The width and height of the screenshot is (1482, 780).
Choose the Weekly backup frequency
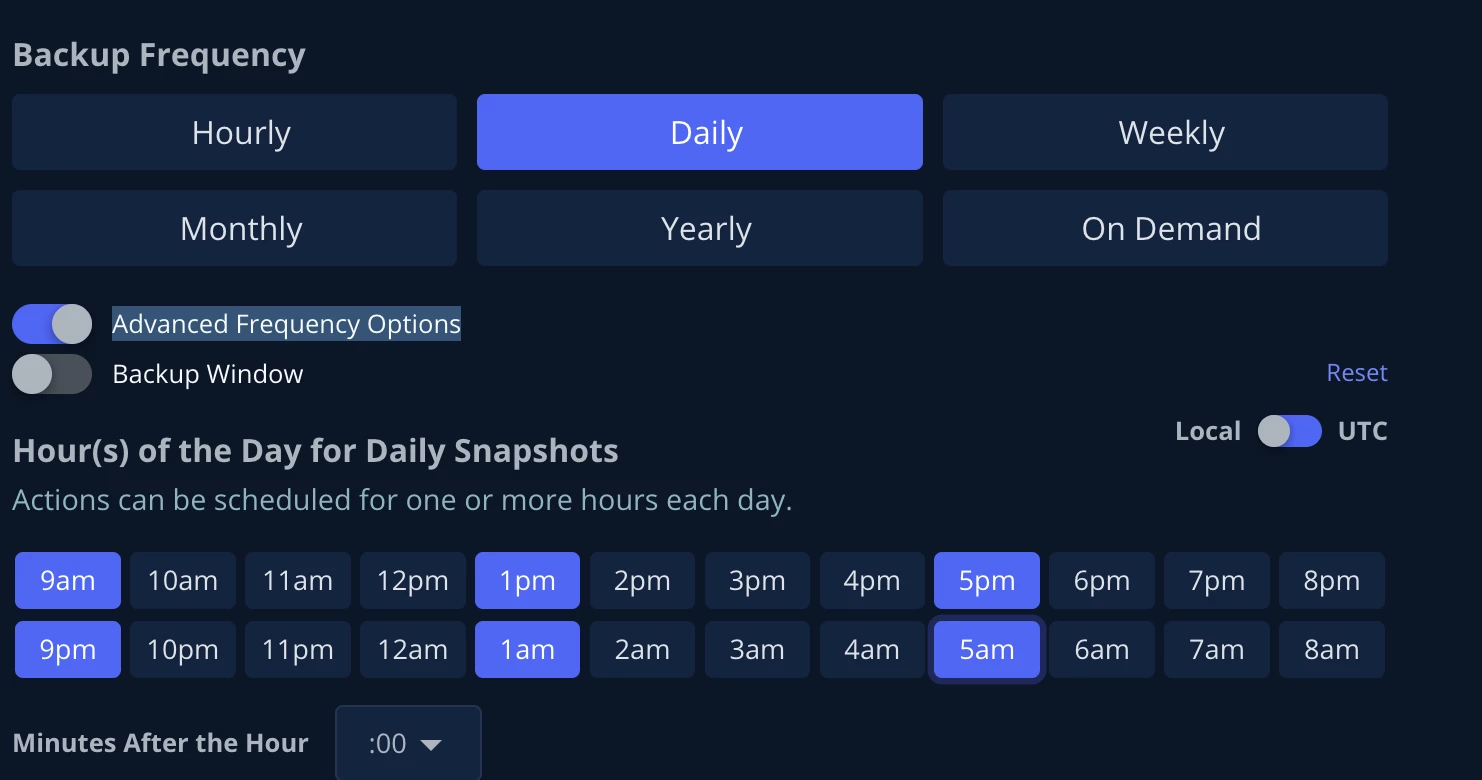coord(1165,133)
